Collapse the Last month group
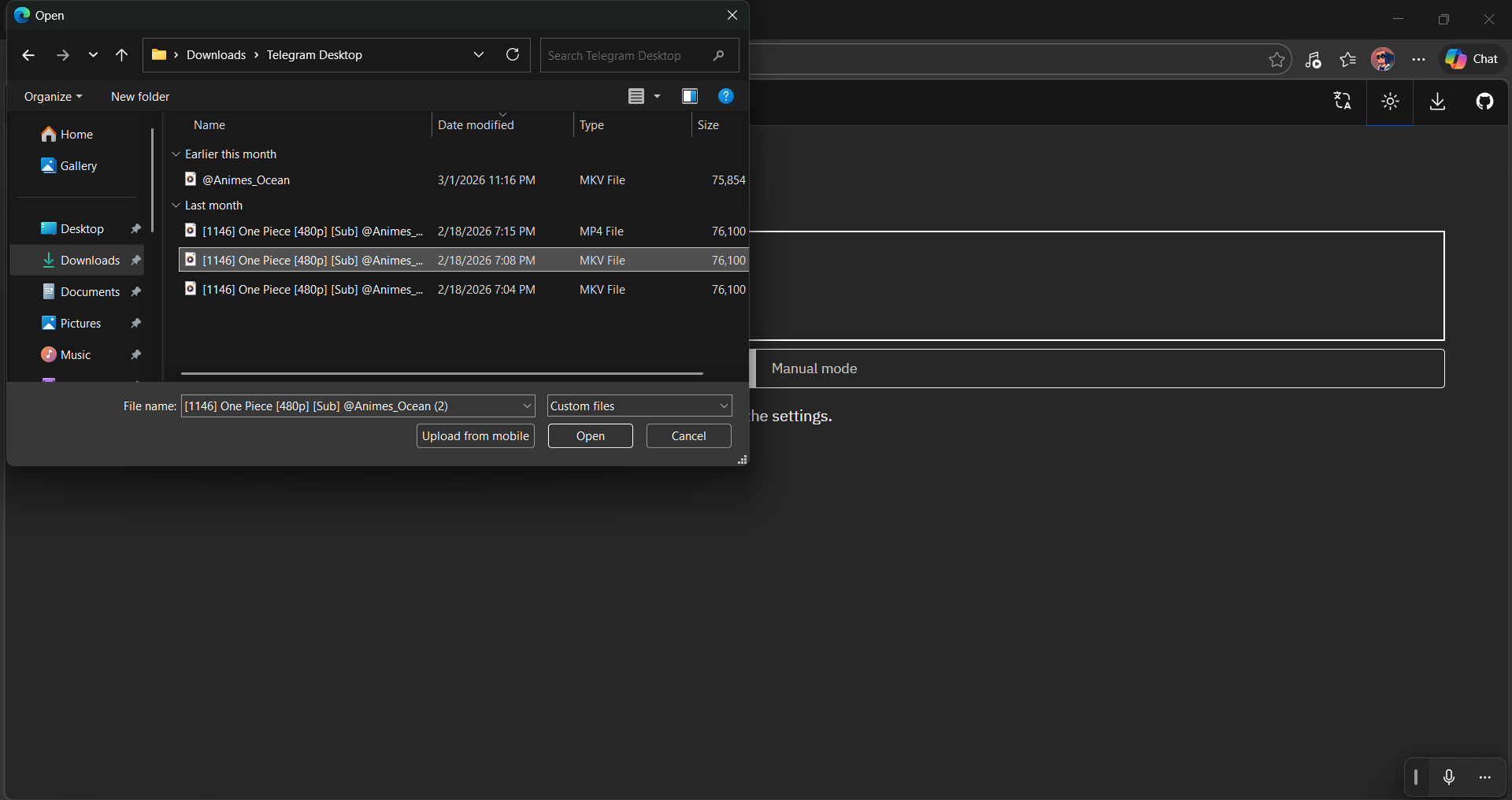Screen dimensions: 1512x800 tap(176, 206)
